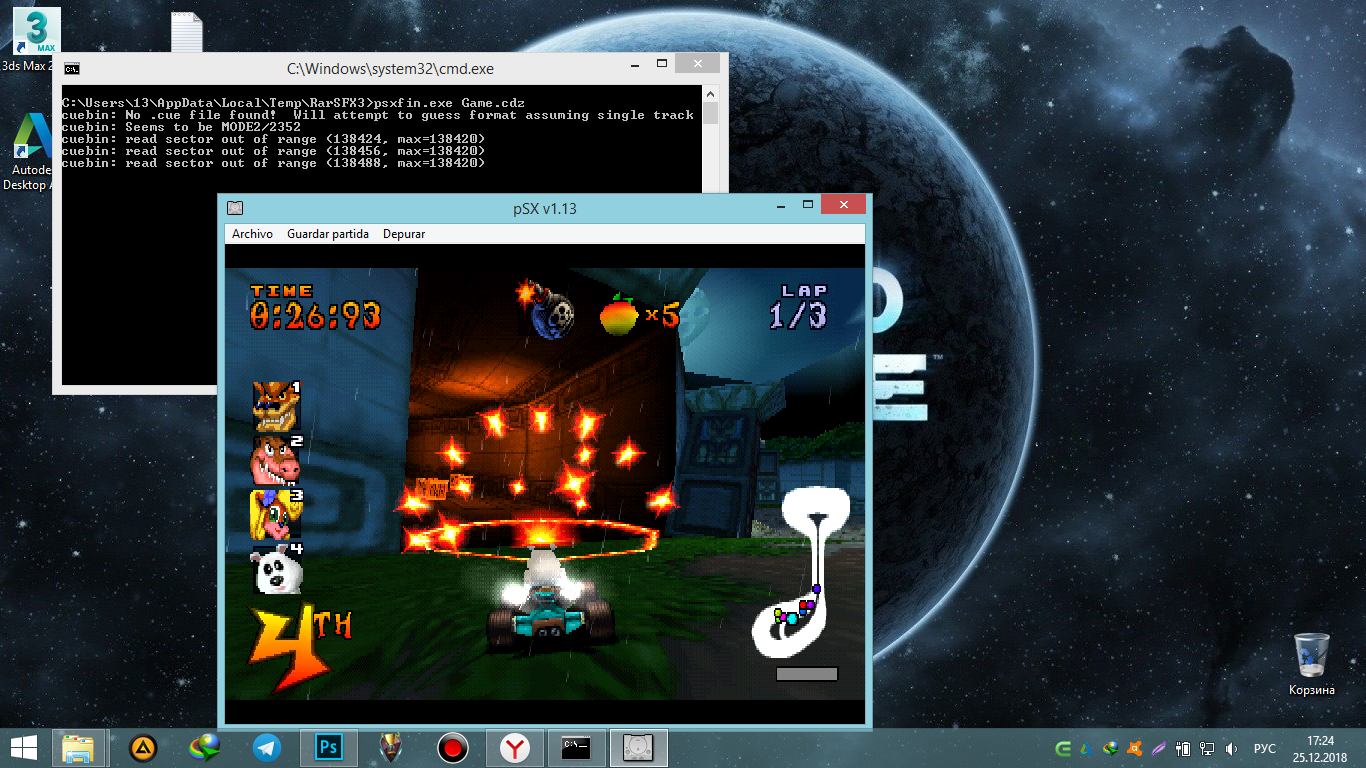Click the 'Seems to be MODE2/2352' line
The height and width of the screenshot is (768, 1366).
tap(181, 127)
